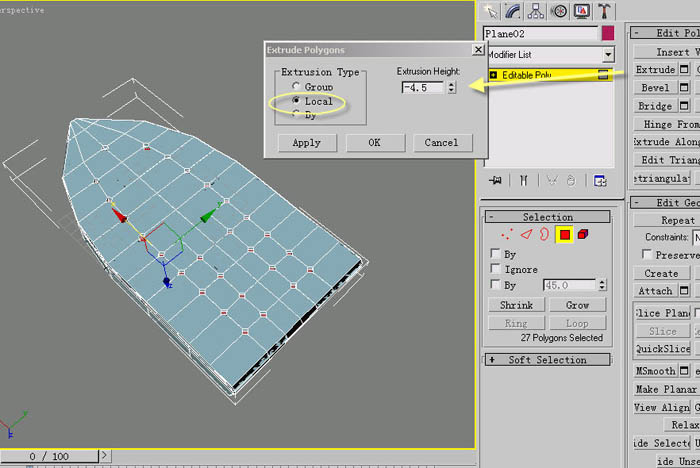Select Vertex sub-object level icon
700x468 pixels.
(x=507, y=234)
